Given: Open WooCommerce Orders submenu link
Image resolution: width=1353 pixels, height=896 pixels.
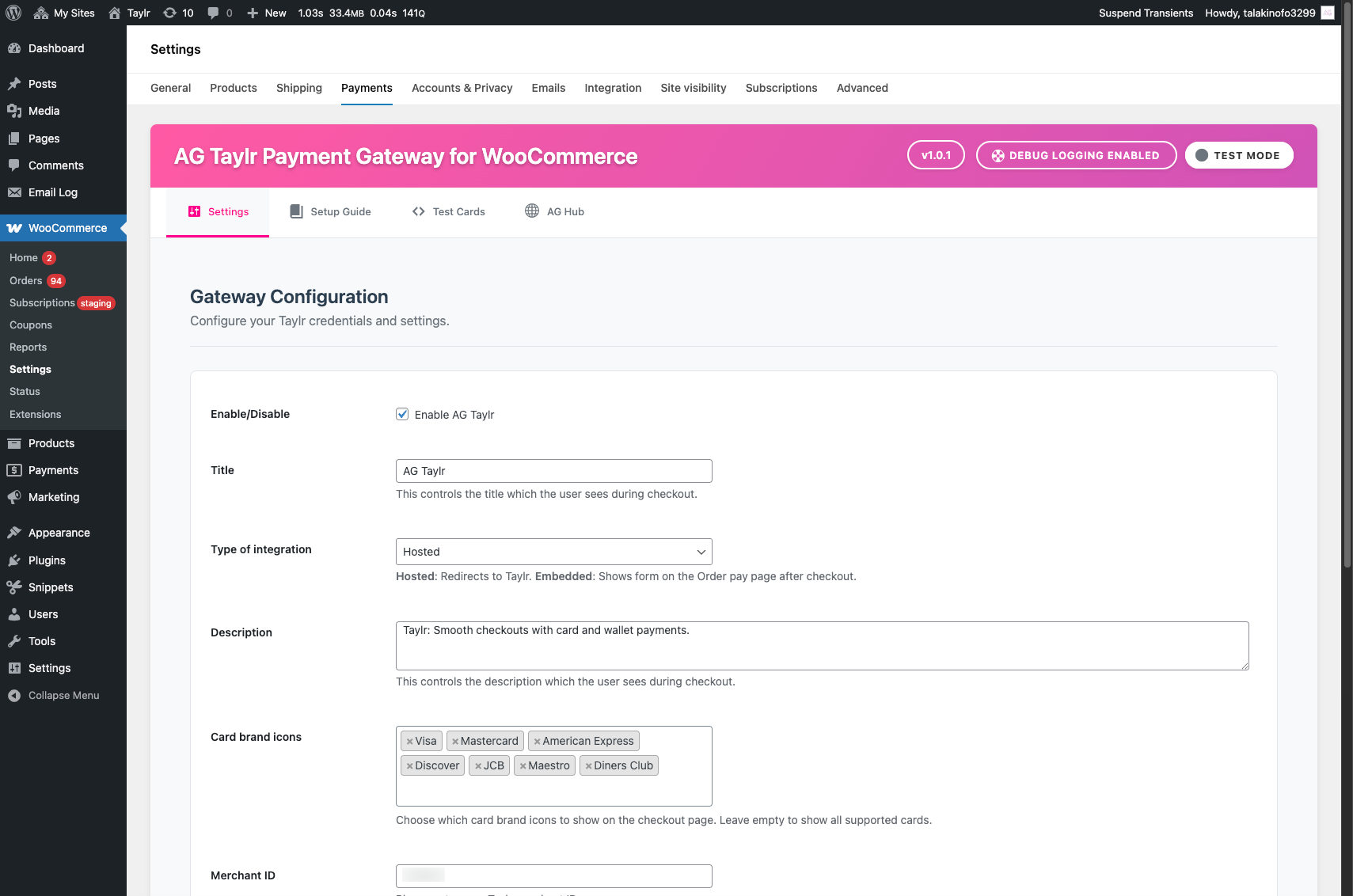Looking at the screenshot, I should point(26,281).
